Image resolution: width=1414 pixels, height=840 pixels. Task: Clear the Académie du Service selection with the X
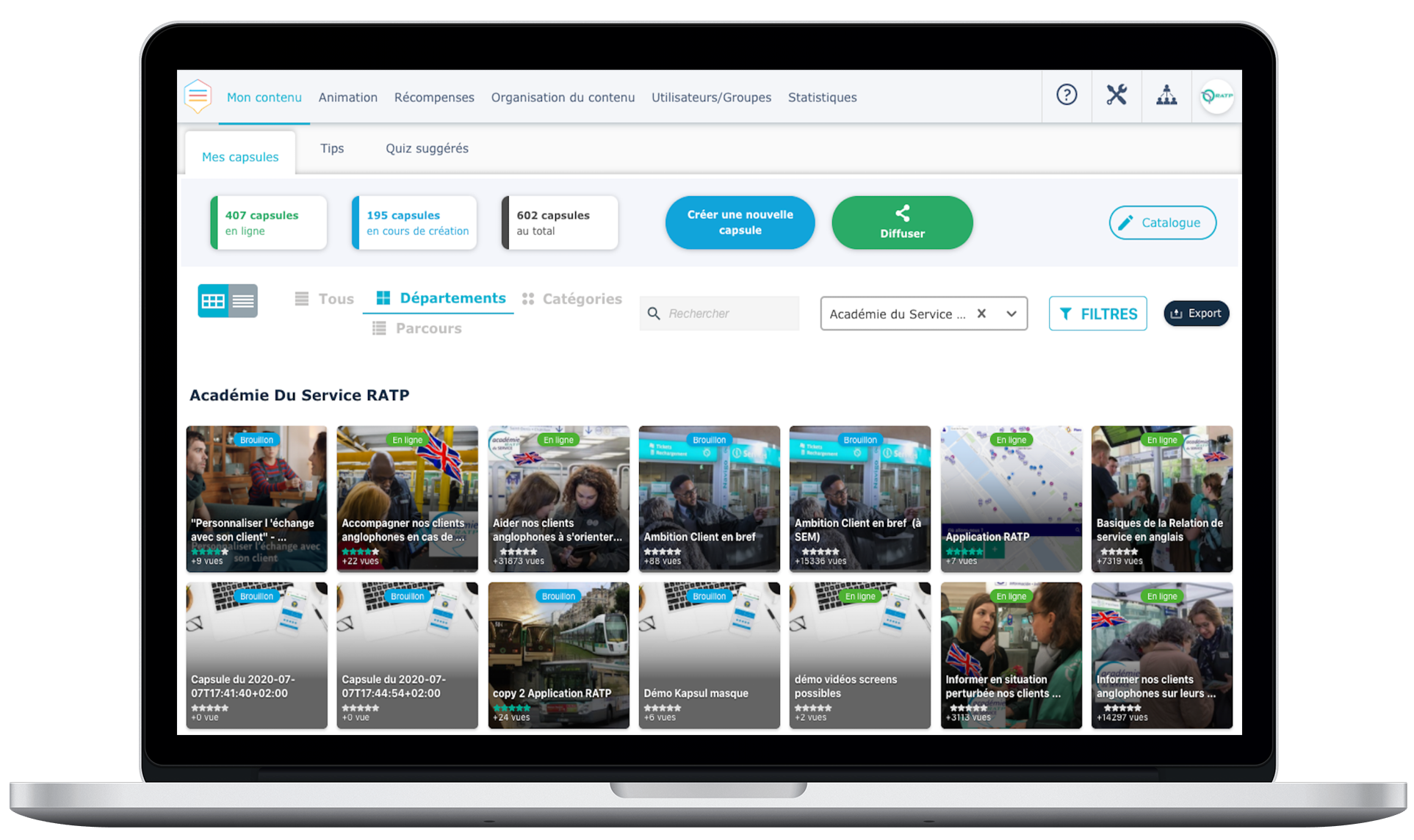click(x=981, y=314)
